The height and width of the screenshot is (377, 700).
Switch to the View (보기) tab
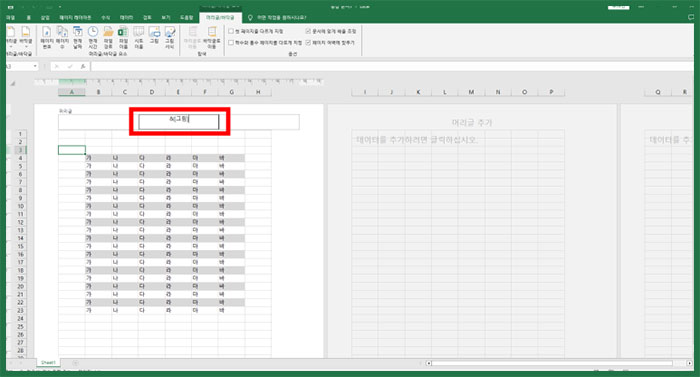tap(166, 17)
